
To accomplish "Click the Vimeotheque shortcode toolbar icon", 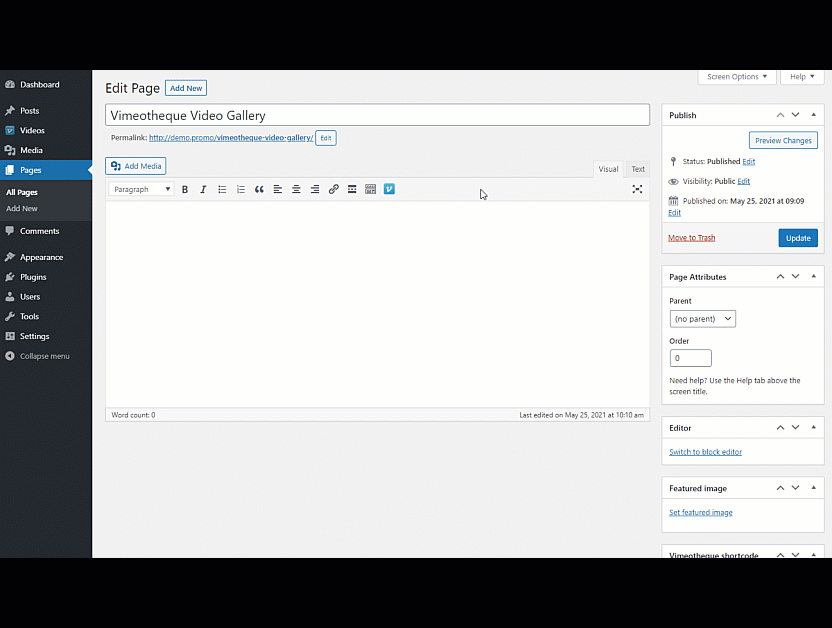I will [x=389, y=189].
